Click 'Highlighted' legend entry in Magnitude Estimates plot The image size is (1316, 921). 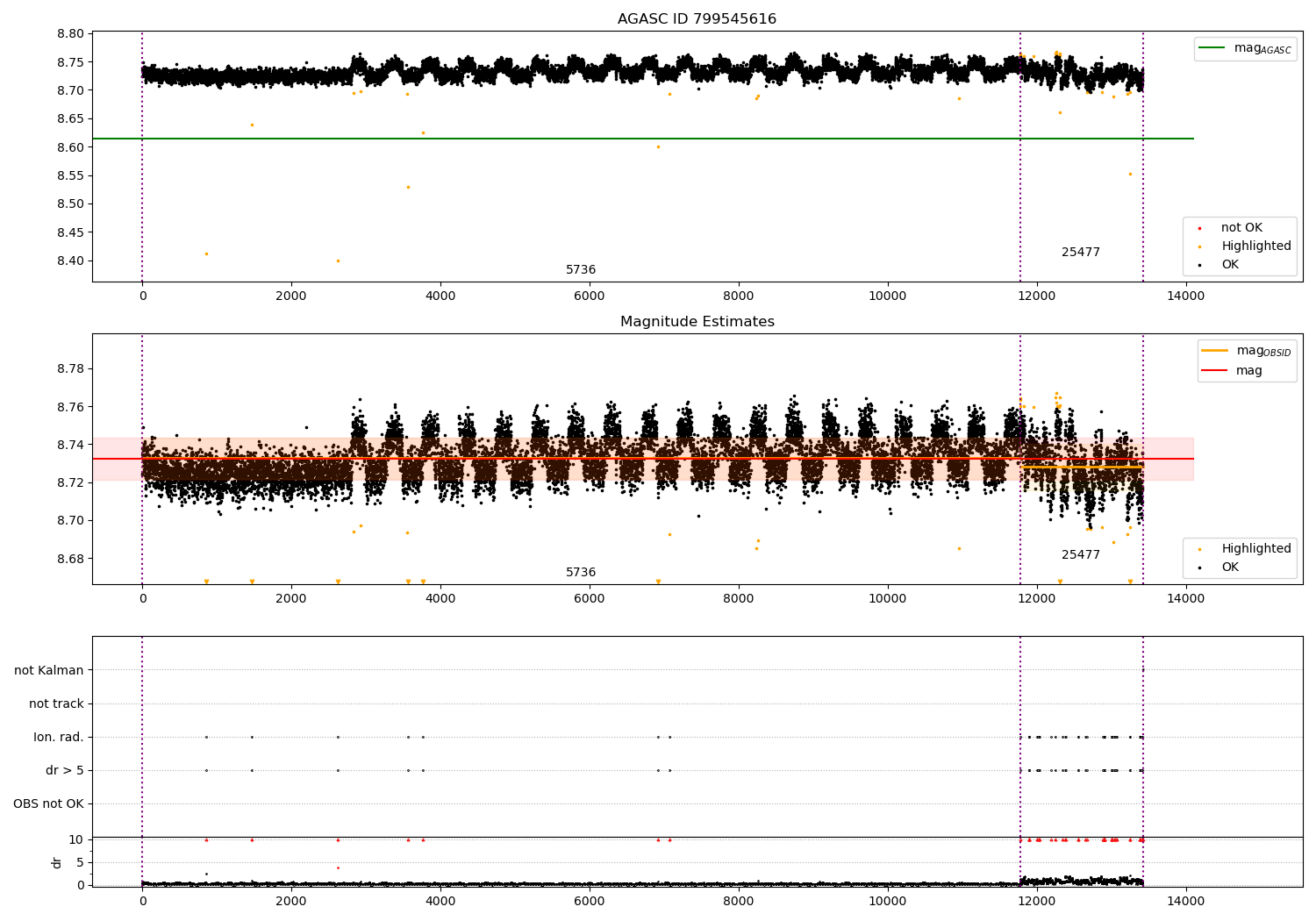(1255, 549)
